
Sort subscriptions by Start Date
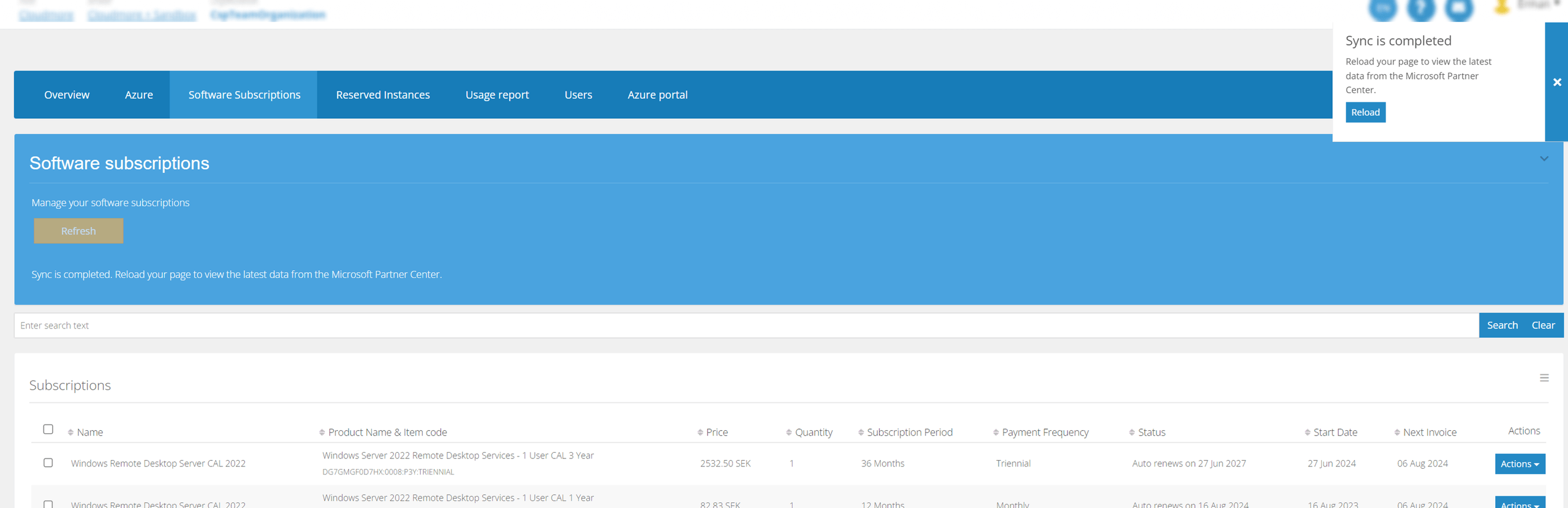pyautogui.click(x=1331, y=432)
